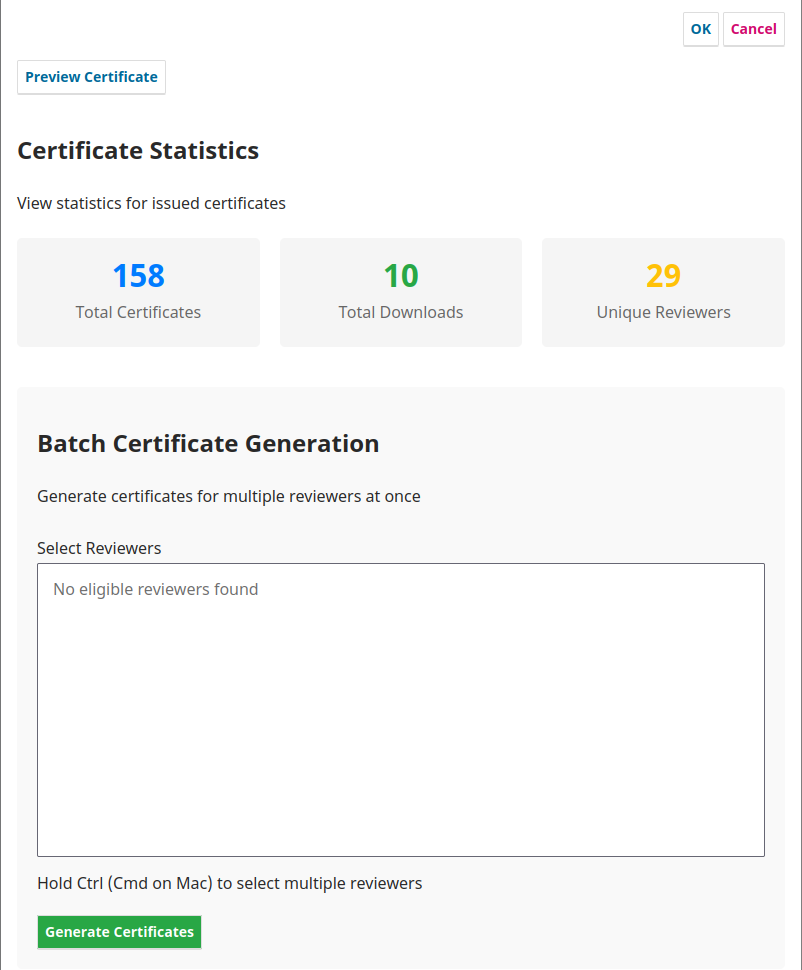Click the 'Hold Ctrl (Cmd on Mac)' hint
The width and height of the screenshot is (802, 970).
point(229,884)
